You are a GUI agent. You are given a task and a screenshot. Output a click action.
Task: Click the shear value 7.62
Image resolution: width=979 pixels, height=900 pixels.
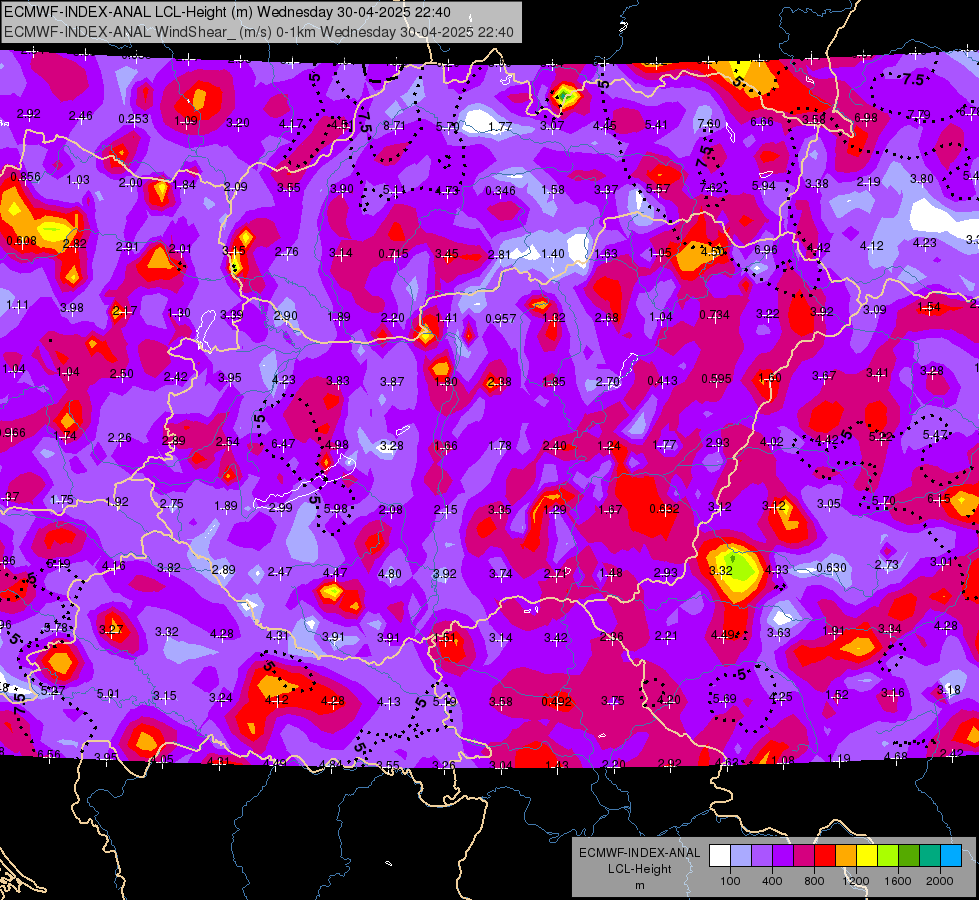point(711,187)
